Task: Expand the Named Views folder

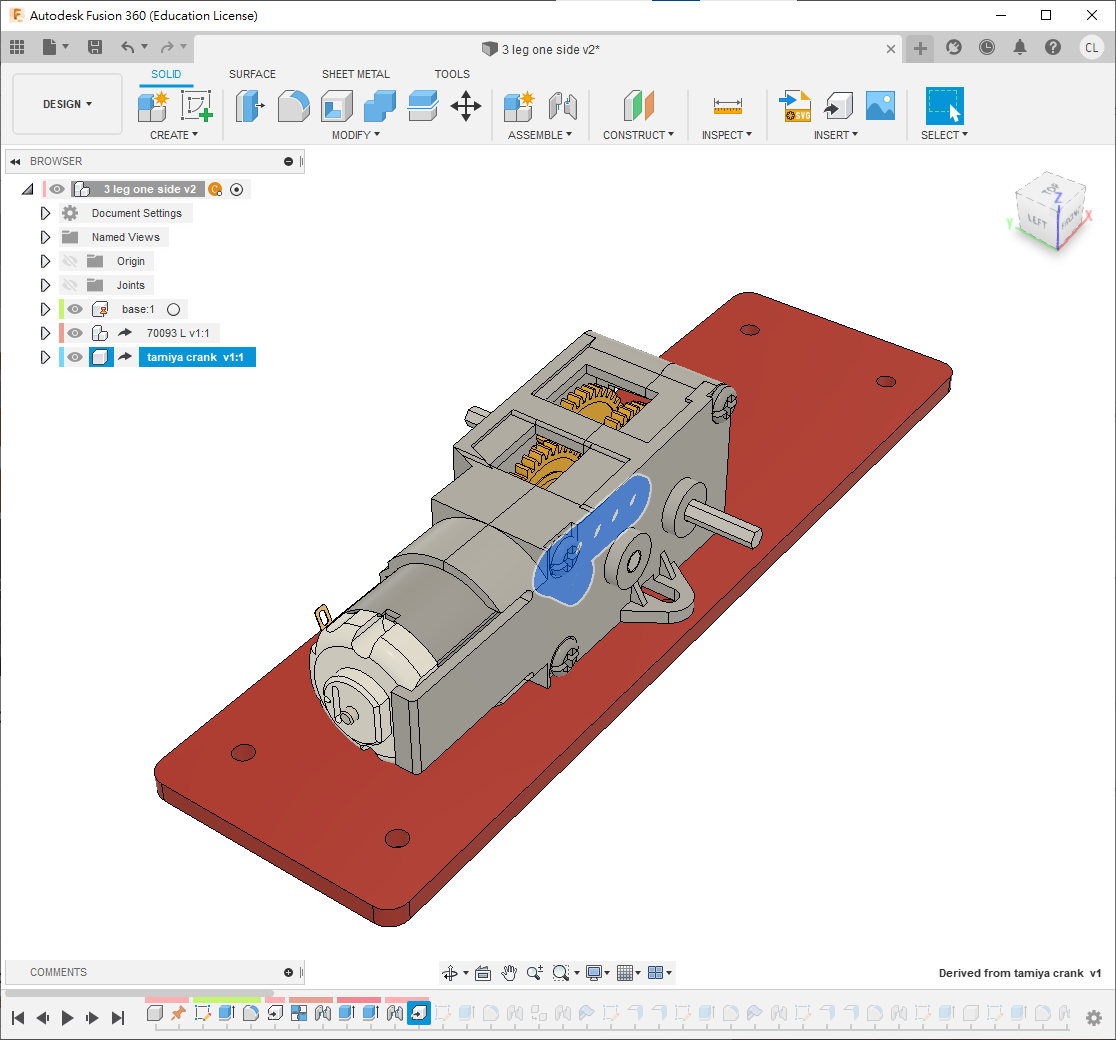Action: coord(45,238)
